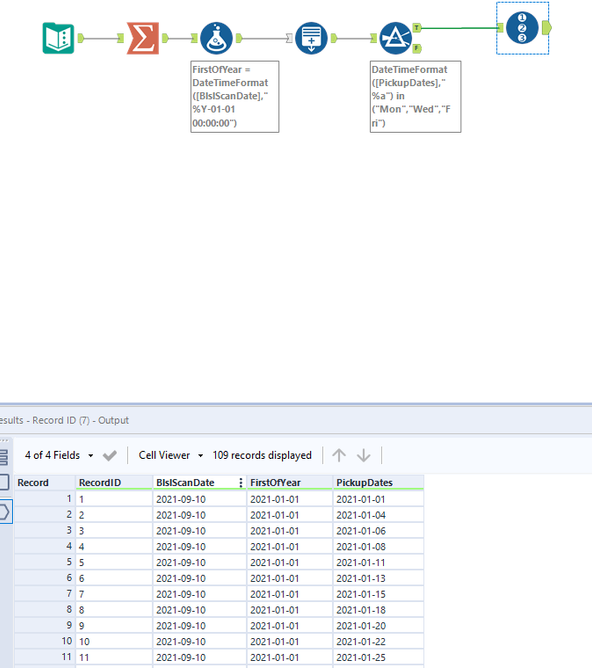Select the Record ID tool

(522, 28)
